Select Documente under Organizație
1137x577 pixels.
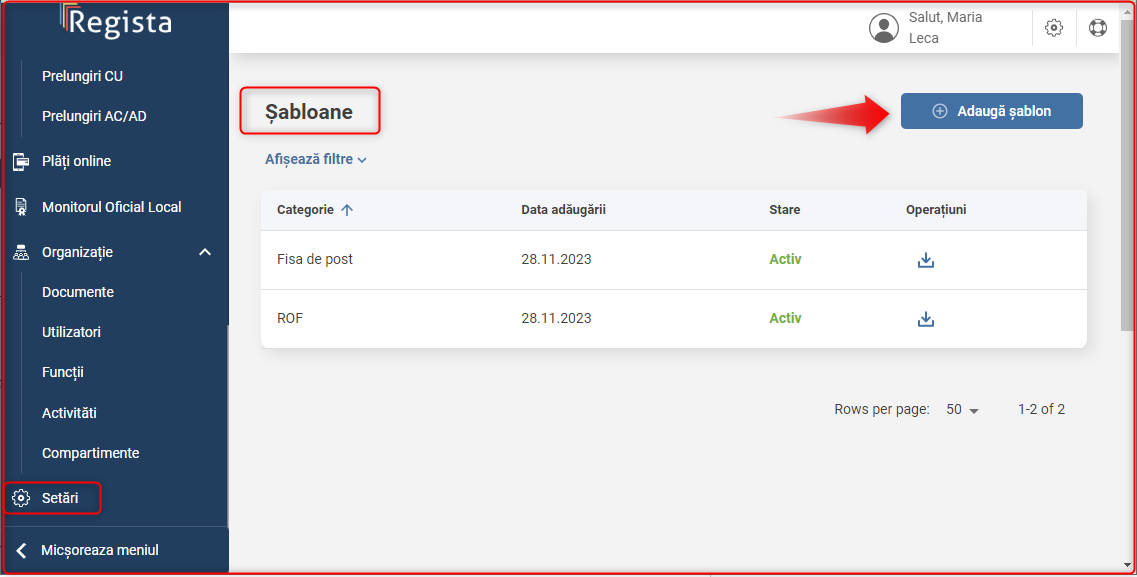(x=78, y=292)
